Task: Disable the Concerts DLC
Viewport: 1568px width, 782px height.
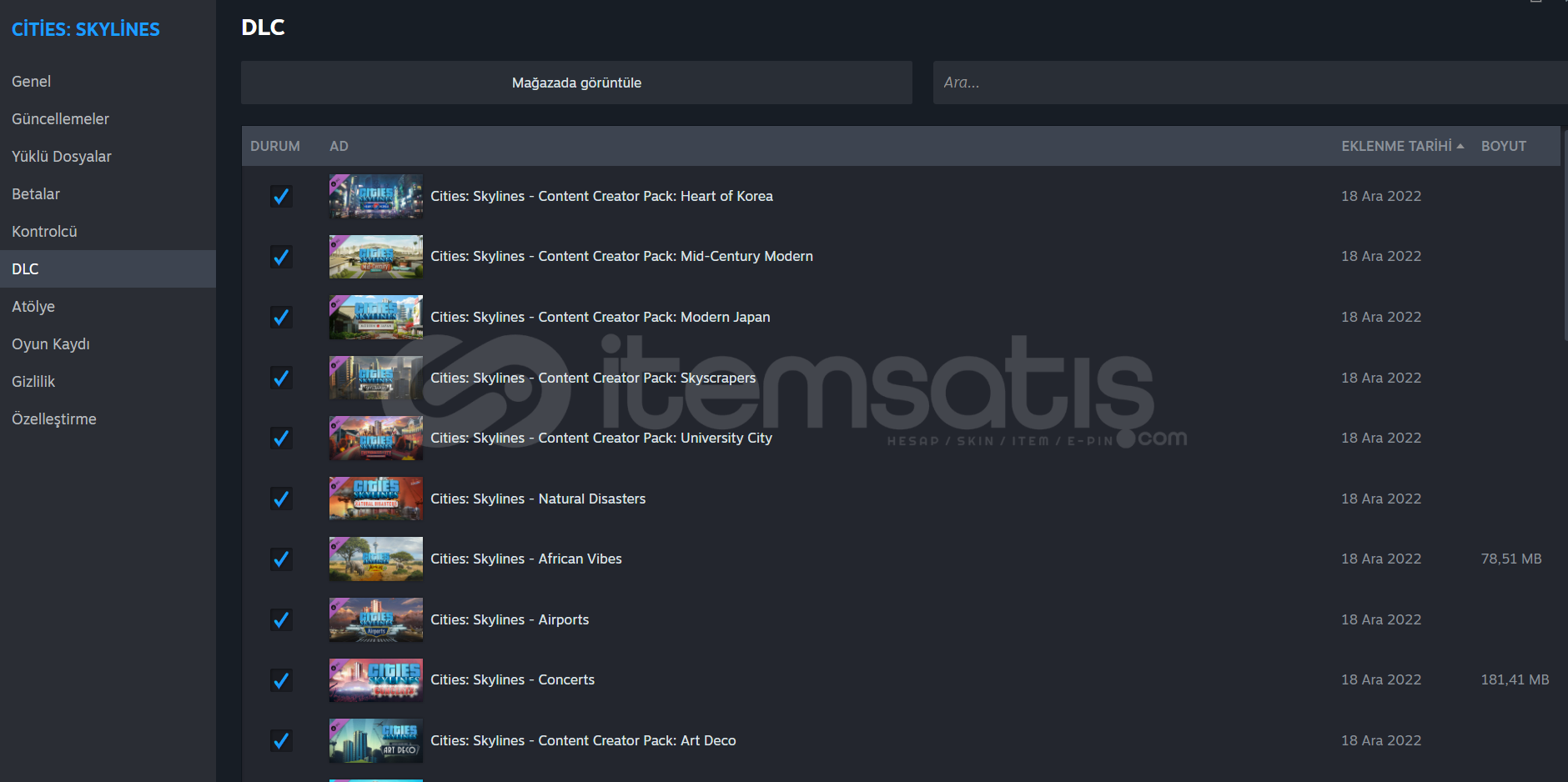Action: tap(281, 680)
